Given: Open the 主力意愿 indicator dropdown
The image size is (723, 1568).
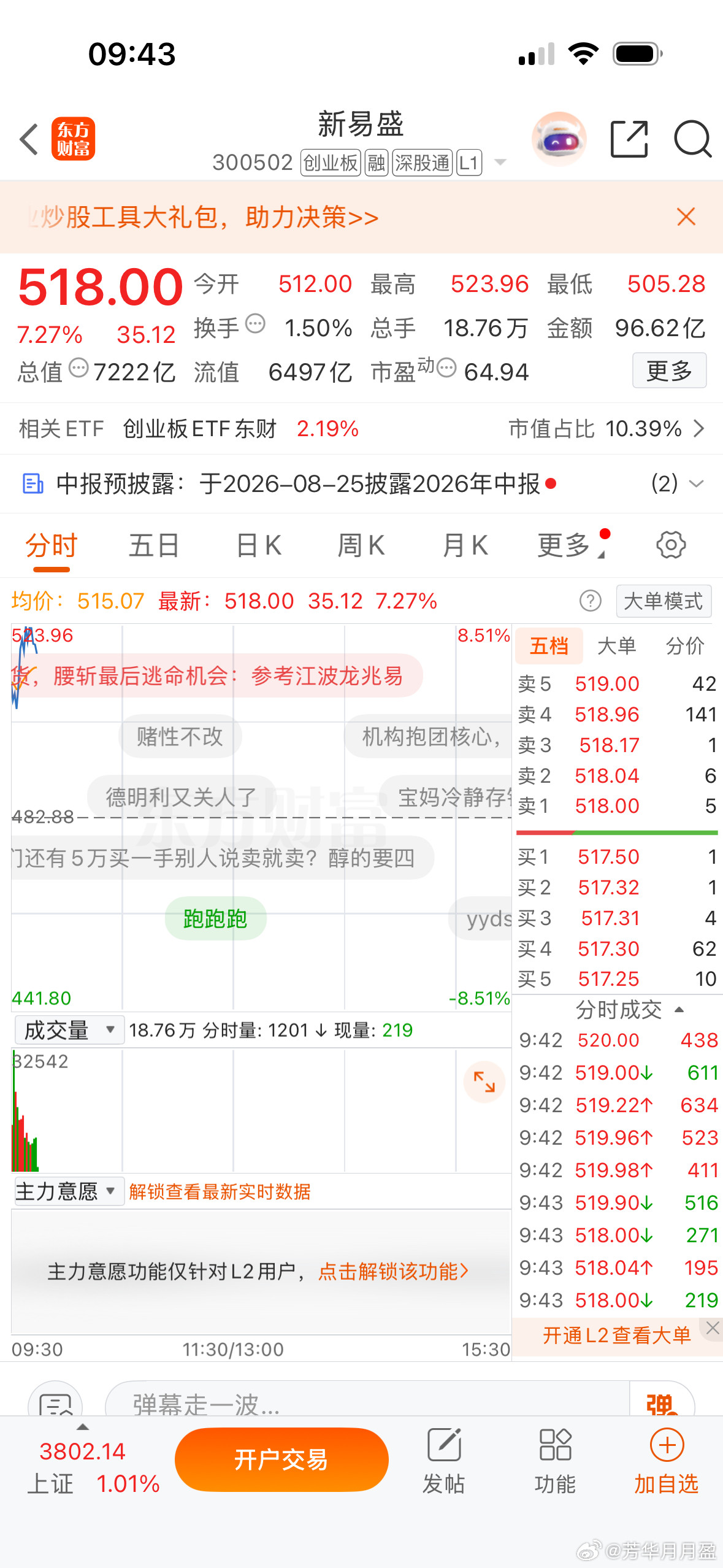Looking at the screenshot, I should tap(69, 1191).
